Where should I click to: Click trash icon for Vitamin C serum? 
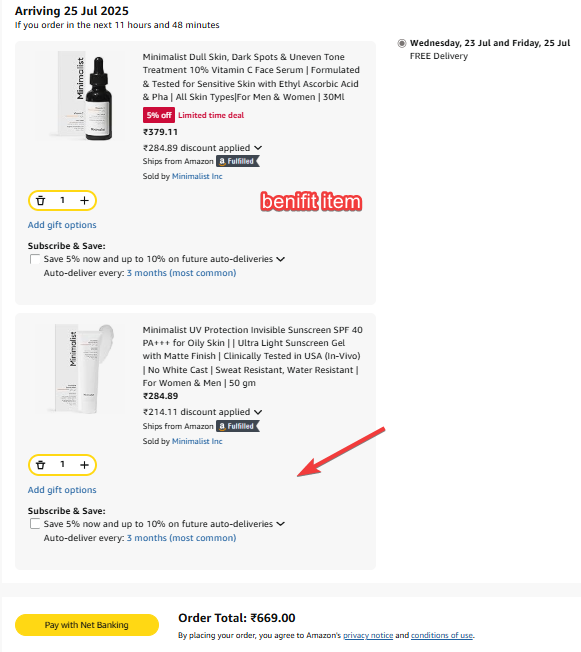(x=40, y=200)
